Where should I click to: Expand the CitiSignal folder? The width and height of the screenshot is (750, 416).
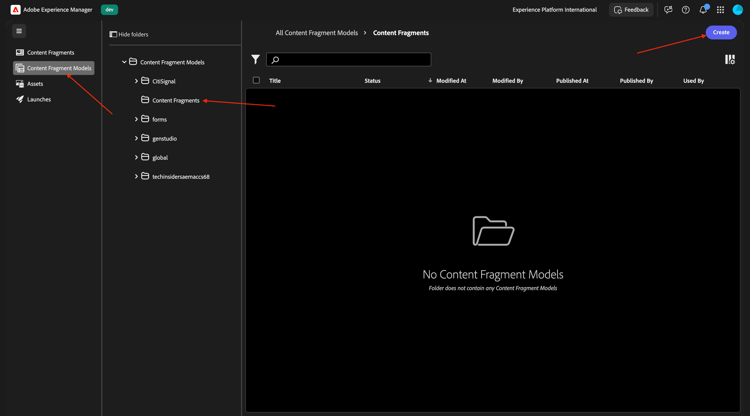pos(136,81)
